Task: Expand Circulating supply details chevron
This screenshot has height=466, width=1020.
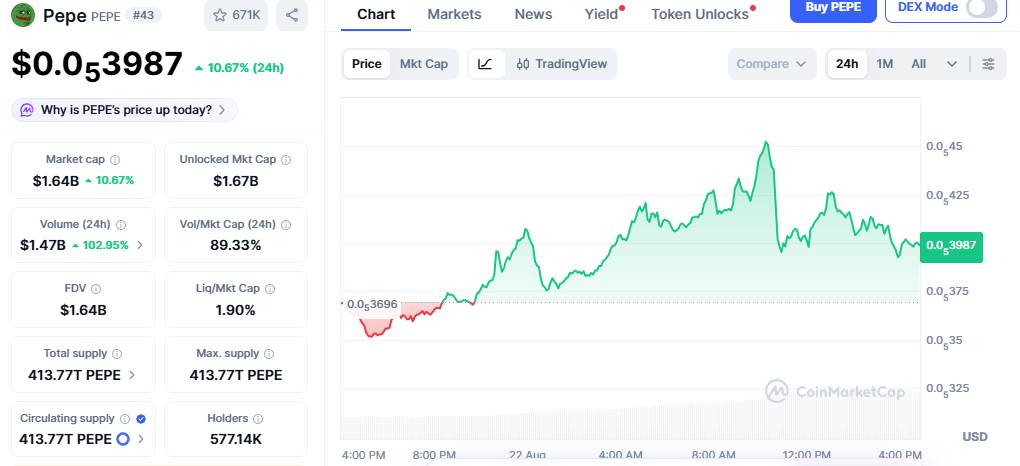Action: click(x=141, y=439)
